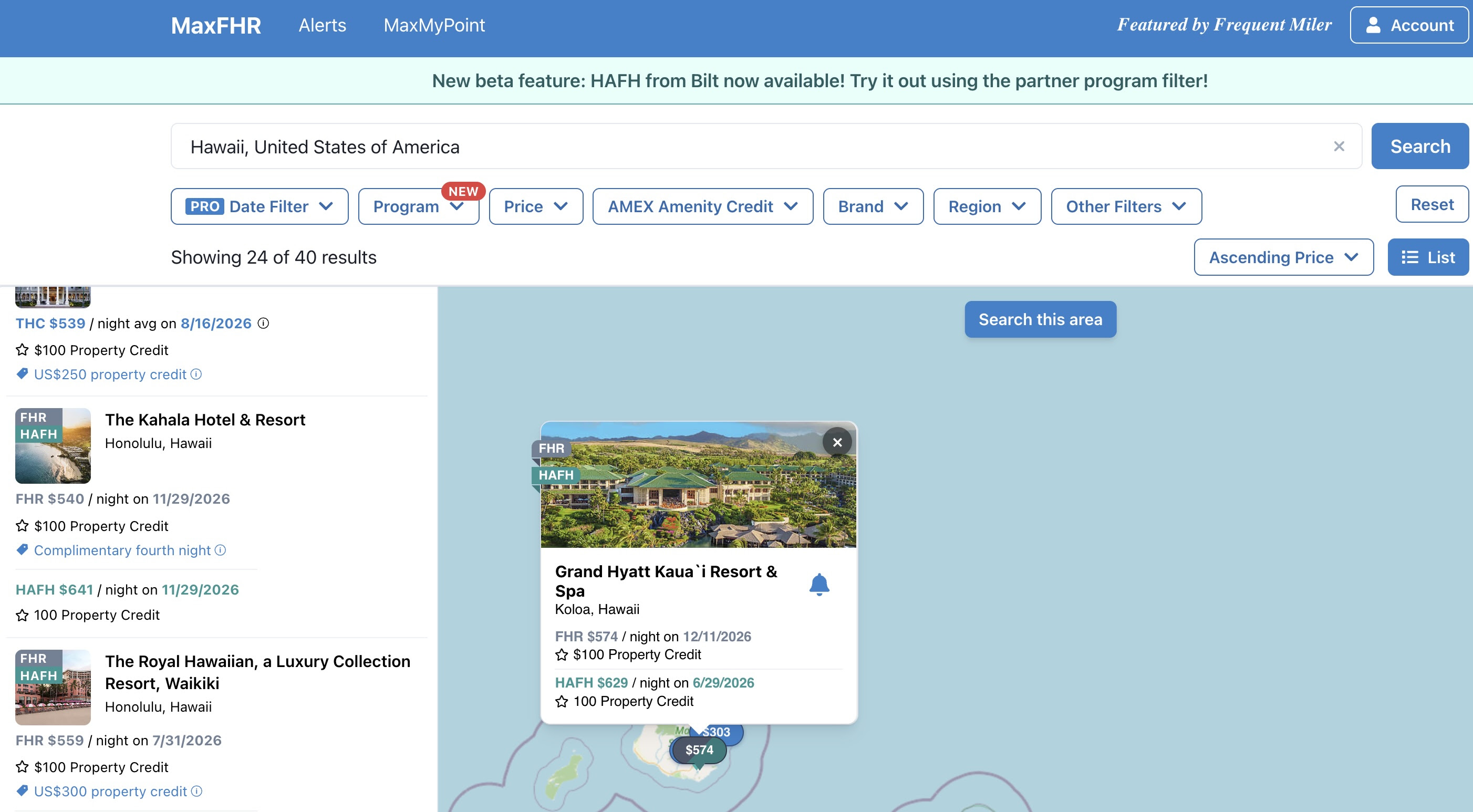Close the Grand Hyatt Kaua'i map popup
Image resolution: width=1473 pixels, height=812 pixels.
[x=837, y=442]
